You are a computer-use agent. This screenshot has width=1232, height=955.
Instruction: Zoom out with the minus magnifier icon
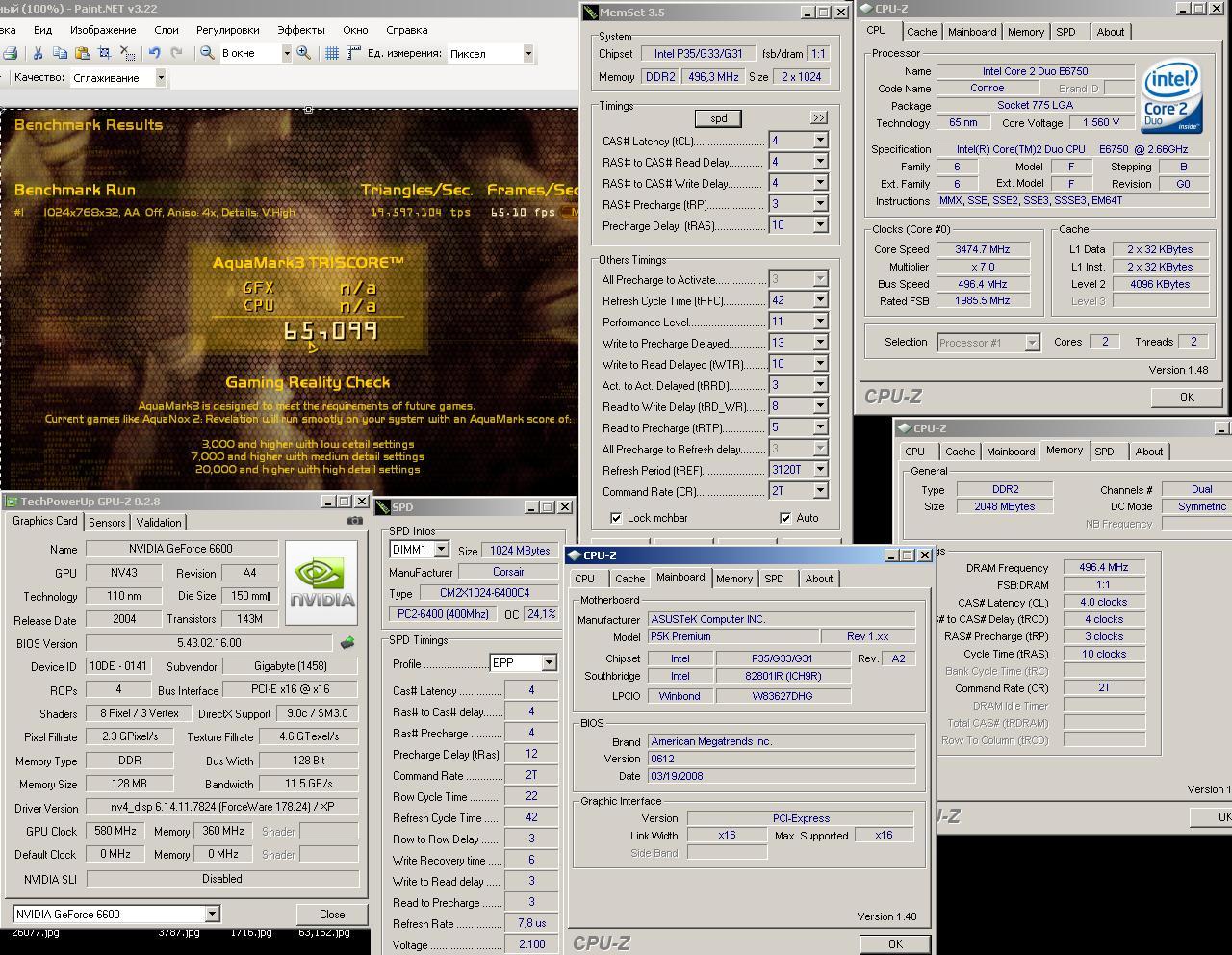[x=207, y=54]
